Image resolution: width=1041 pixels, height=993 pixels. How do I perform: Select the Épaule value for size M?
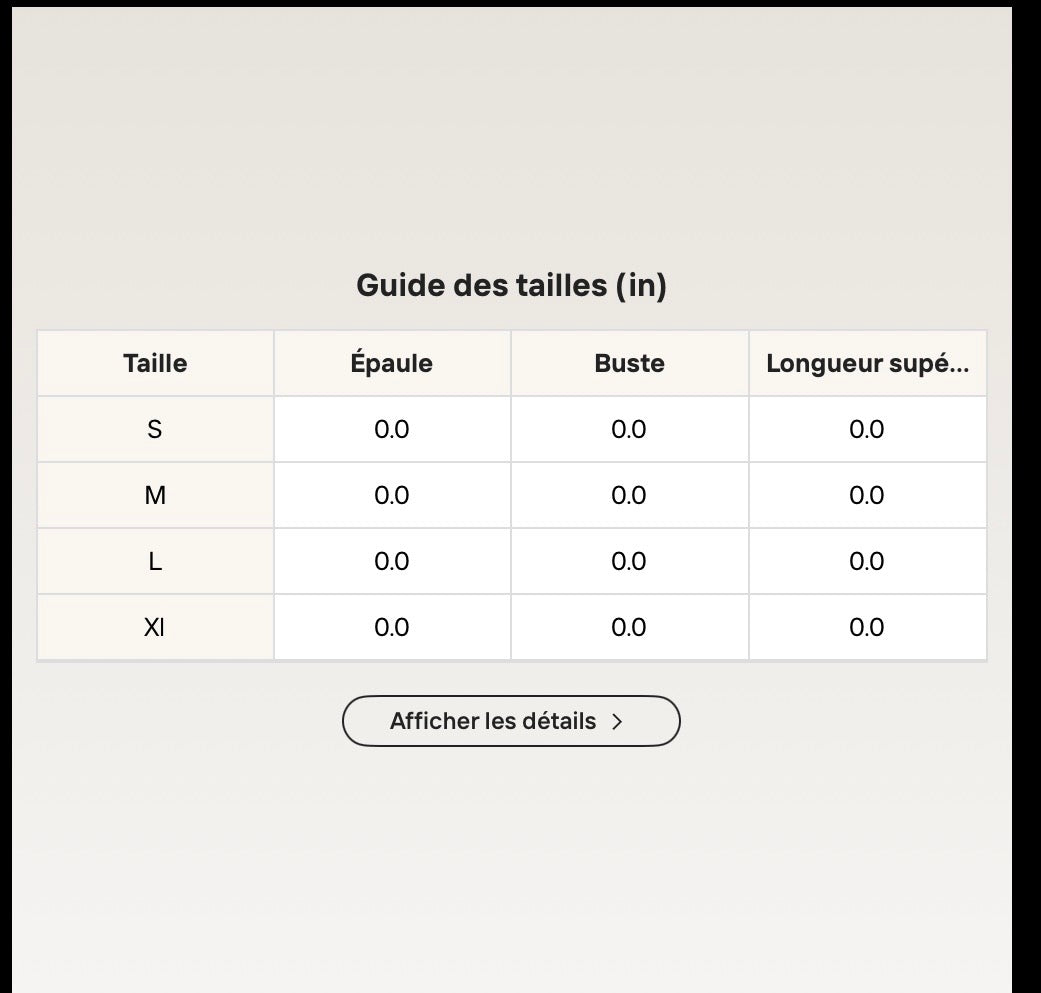point(392,495)
